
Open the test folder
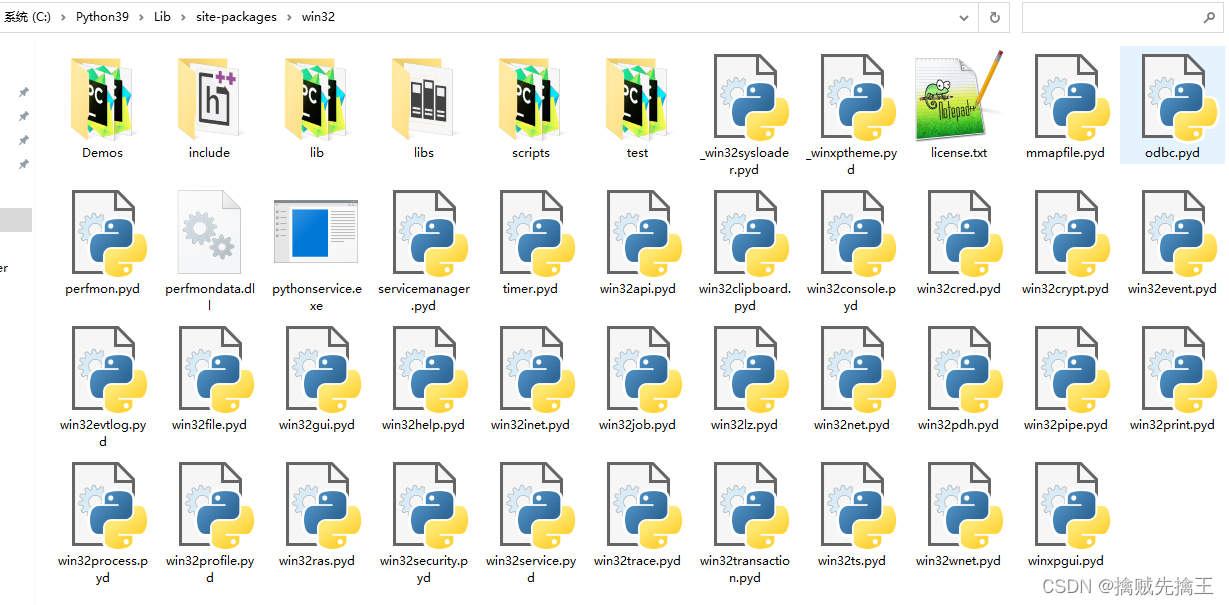637,98
